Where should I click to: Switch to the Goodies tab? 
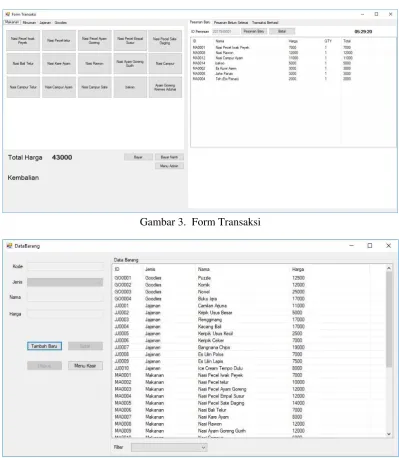pyautogui.click(x=61, y=22)
